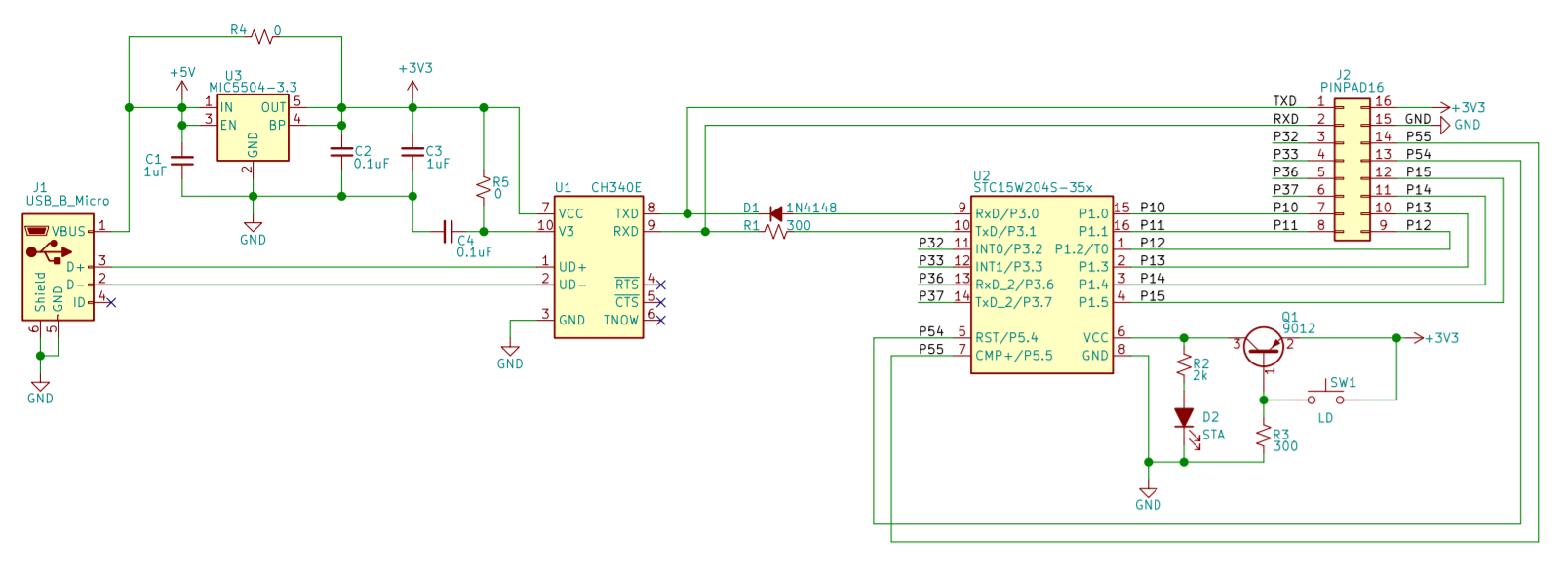Click no-connect mark on CH340E RTS pin
Screen dimensions: 1568x571
click(x=661, y=285)
